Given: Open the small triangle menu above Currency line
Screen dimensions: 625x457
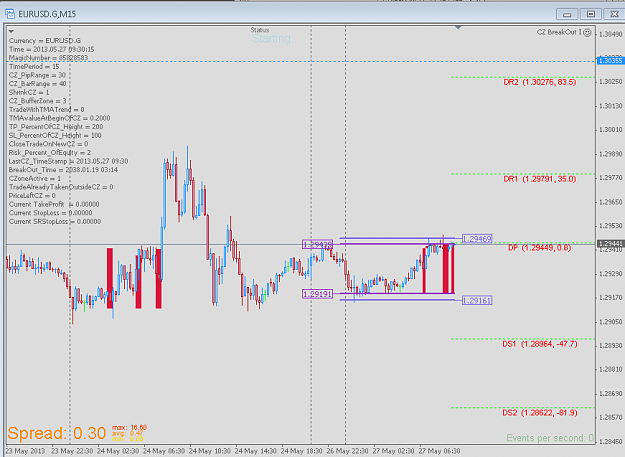Looking at the screenshot, I should tap(11, 31).
